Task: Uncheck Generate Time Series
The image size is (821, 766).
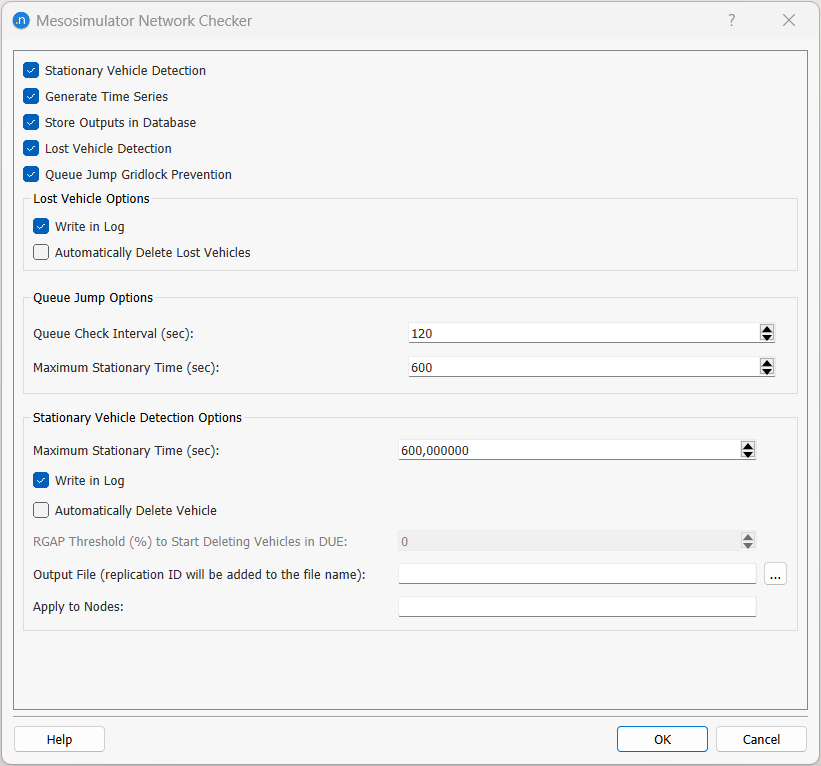Action: click(x=30, y=96)
